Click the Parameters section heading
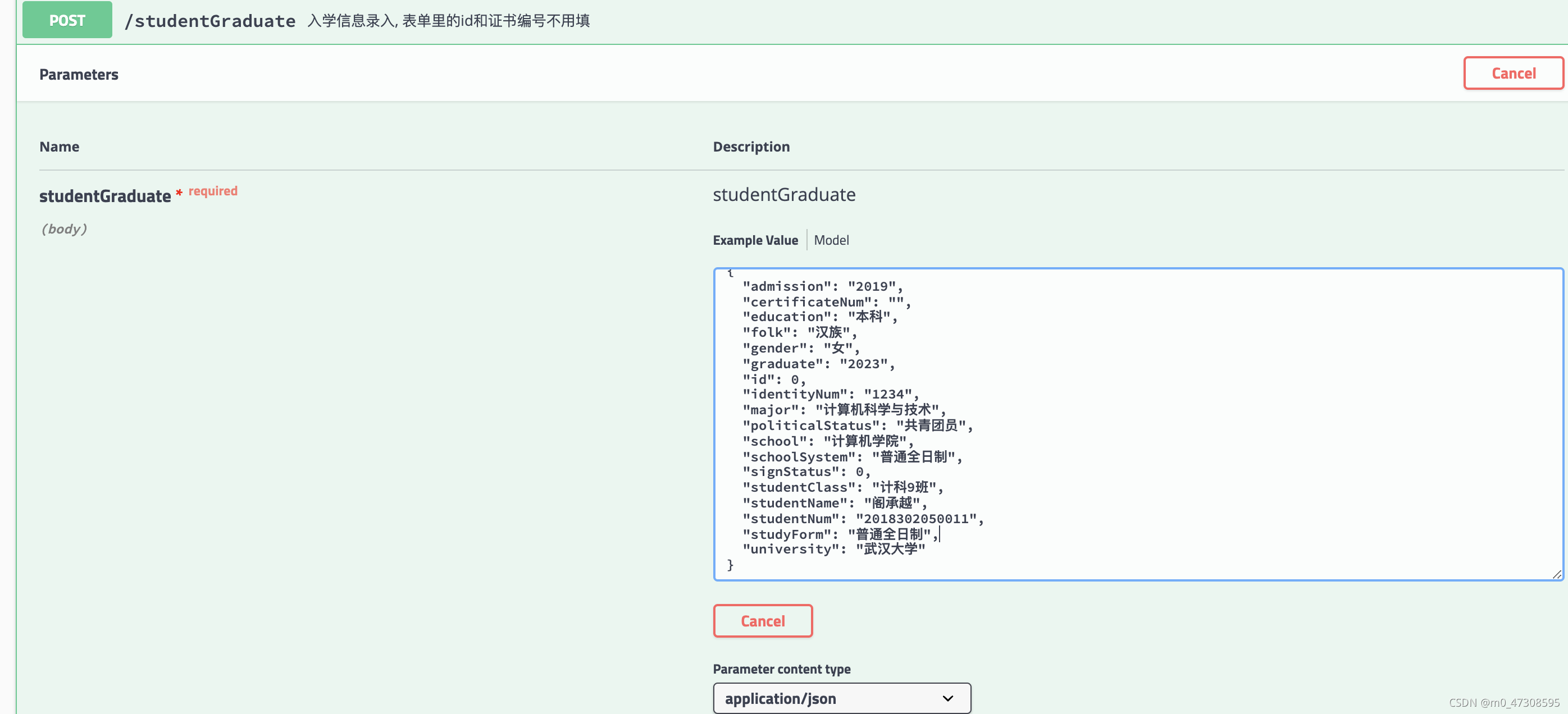 [x=79, y=74]
